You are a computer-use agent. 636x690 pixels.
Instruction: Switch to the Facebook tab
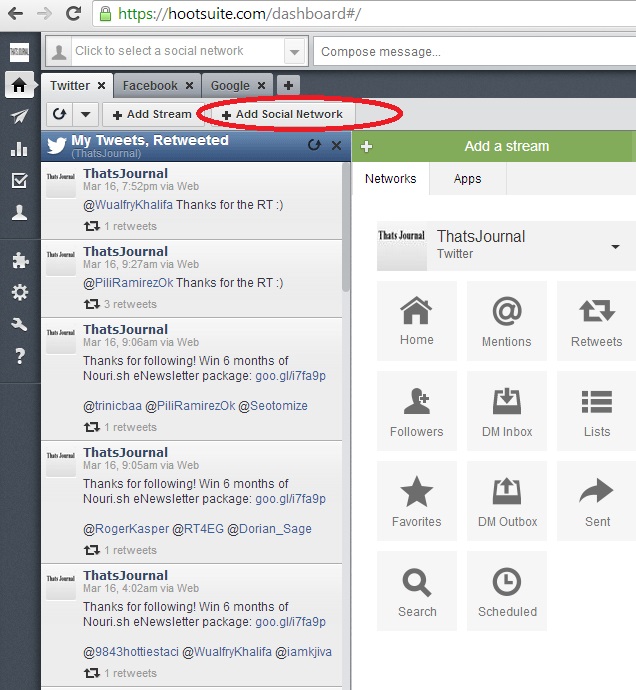click(150, 85)
